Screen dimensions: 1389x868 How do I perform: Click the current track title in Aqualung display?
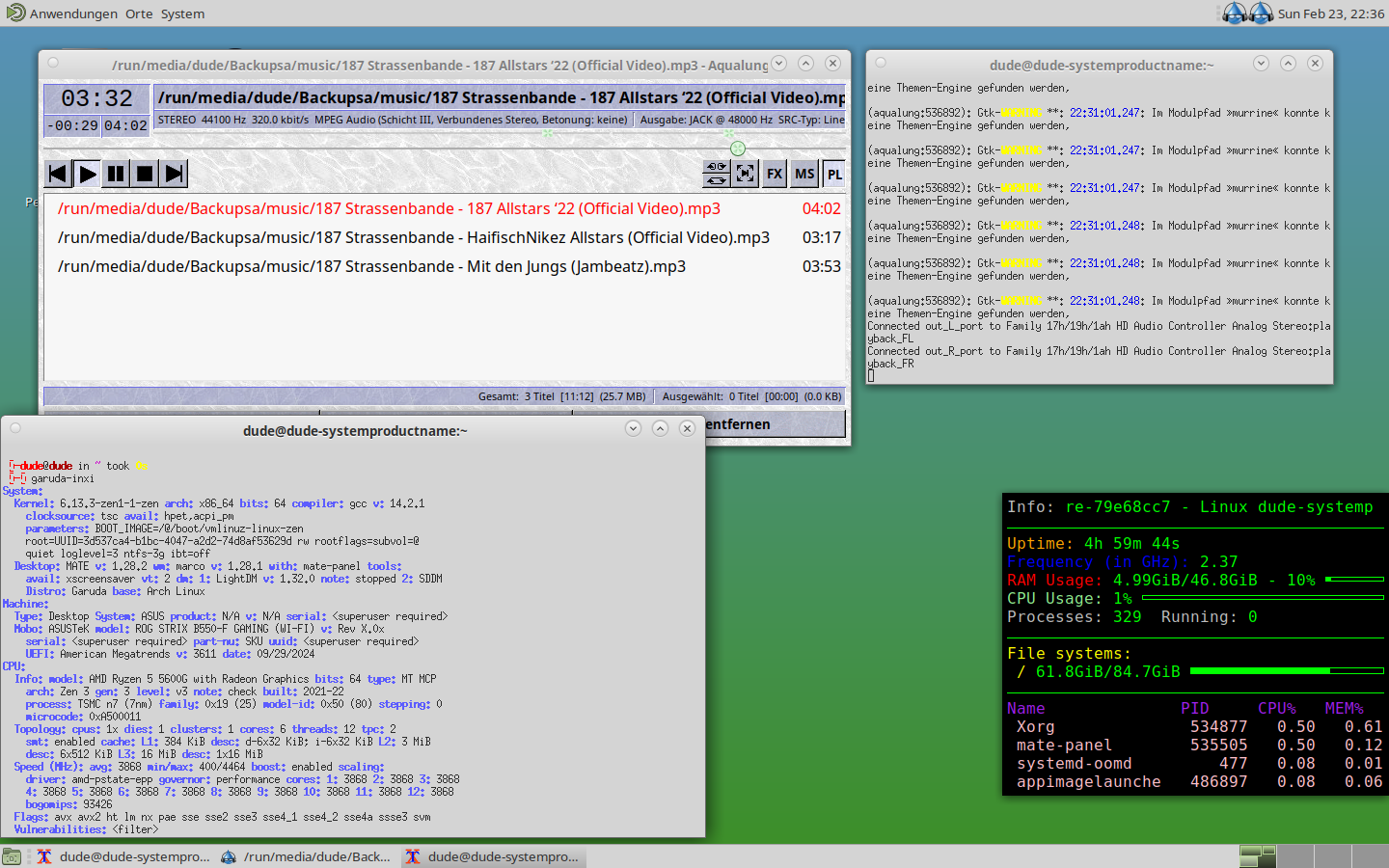click(x=501, y=97)
